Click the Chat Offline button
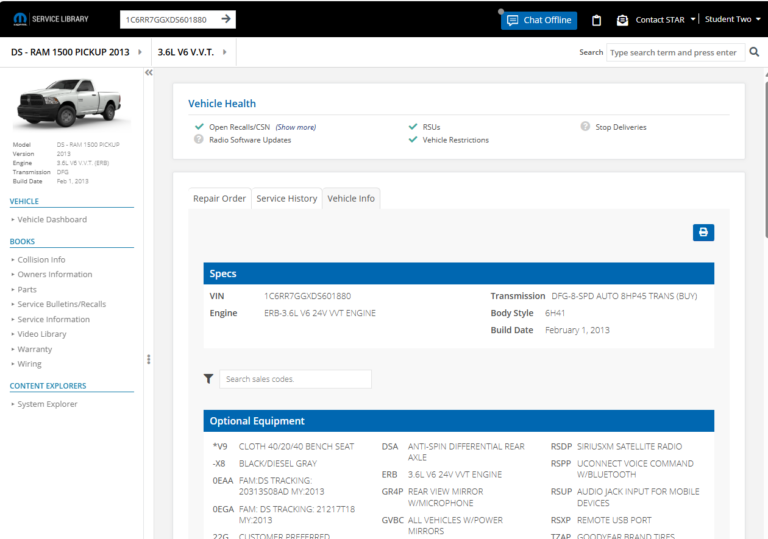 pyautogui.click(x=538, y=20)
